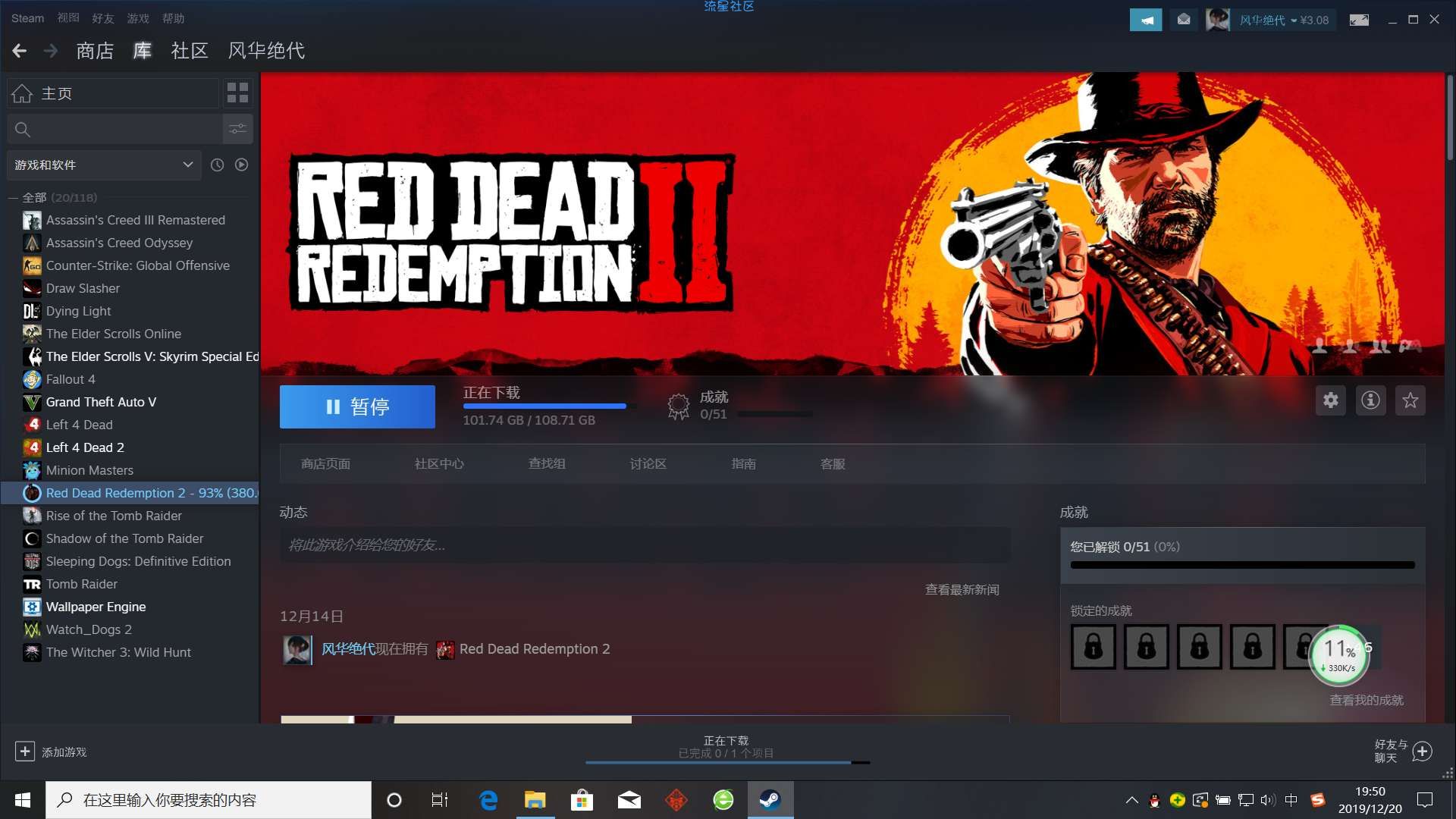Image resolution: width=1456 pixels, height=819 pixels.
Task: Open Microsoft Store from taskbar
Action: [x=582, y=800]
